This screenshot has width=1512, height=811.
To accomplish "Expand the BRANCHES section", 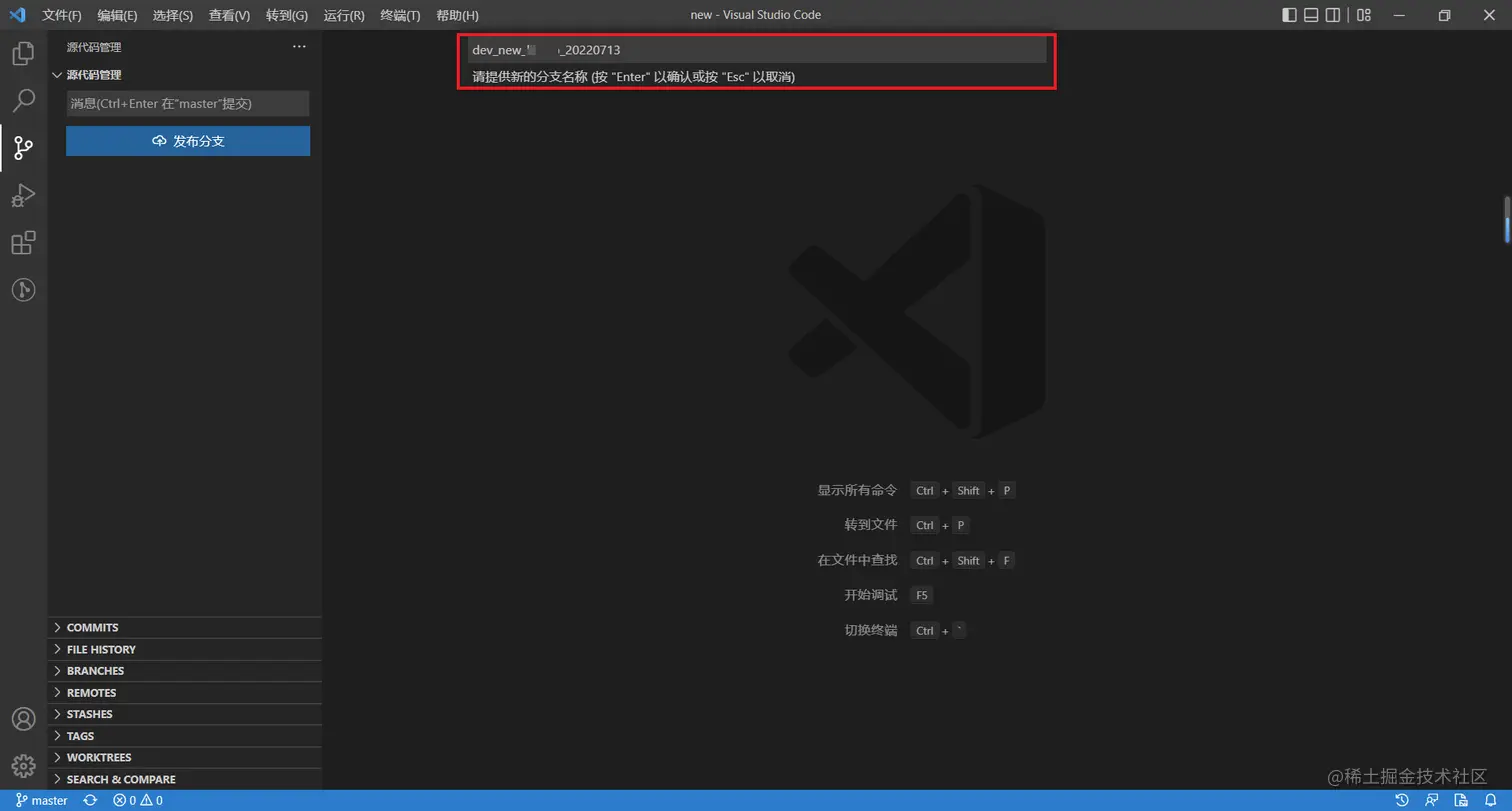I will tap(185, 671).
